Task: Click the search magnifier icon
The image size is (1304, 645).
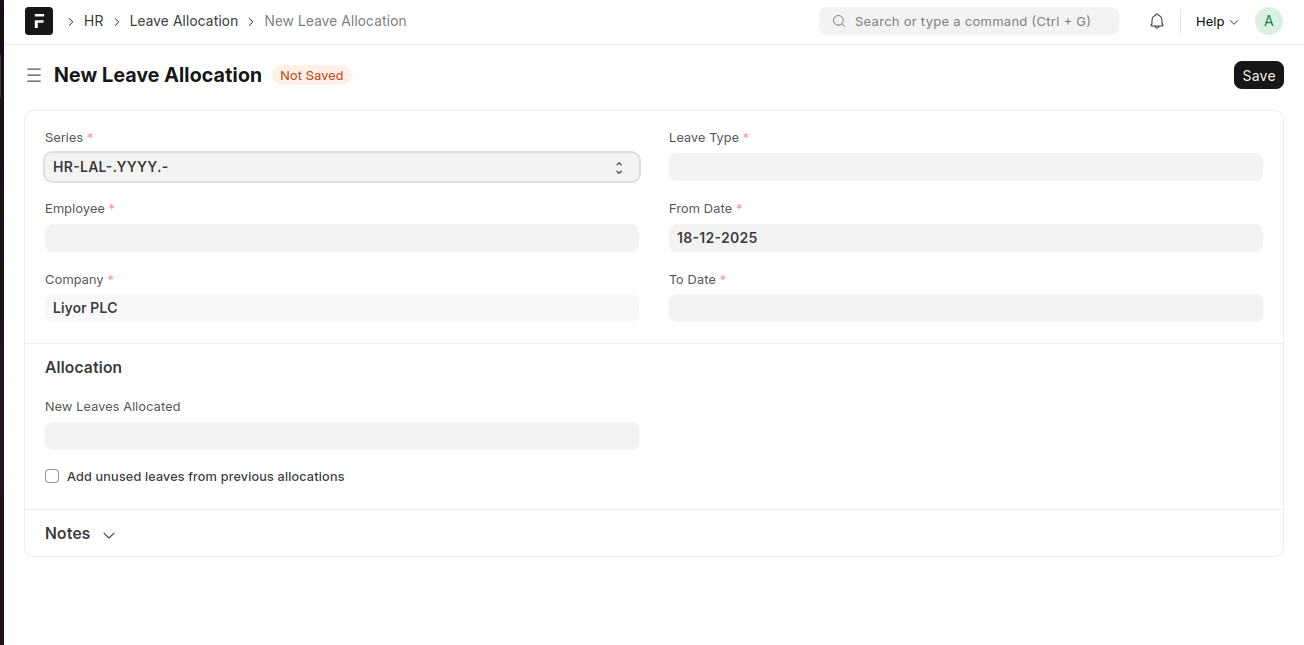Action: pos(839,21)
